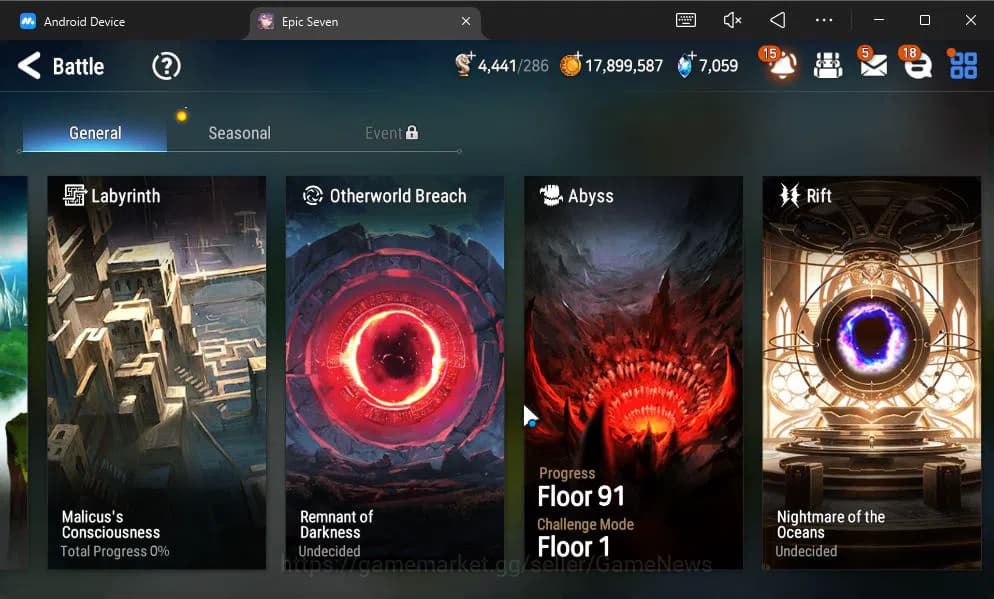Image resolution: width=994 pixels, height=599 pixels.
Task: Open the blue grid main menu icon
Action: (x=963, y=67)
